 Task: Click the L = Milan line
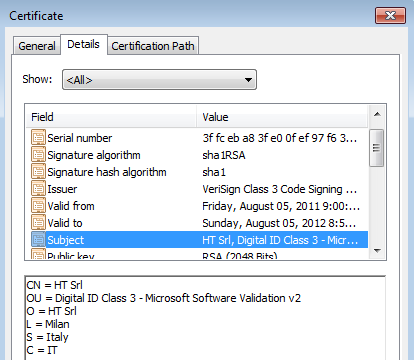(x=48, y=324)
